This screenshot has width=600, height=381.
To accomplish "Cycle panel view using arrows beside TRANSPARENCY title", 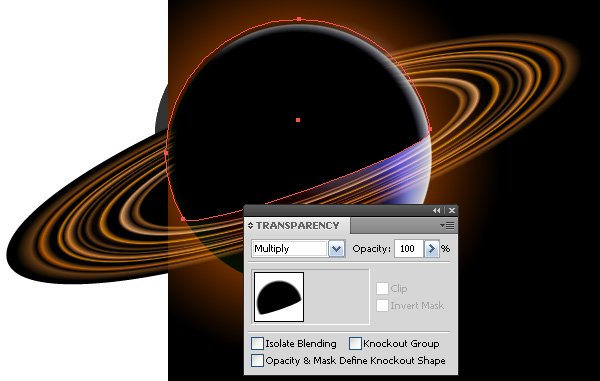I will pyautogui.click(x=250, y=226).
